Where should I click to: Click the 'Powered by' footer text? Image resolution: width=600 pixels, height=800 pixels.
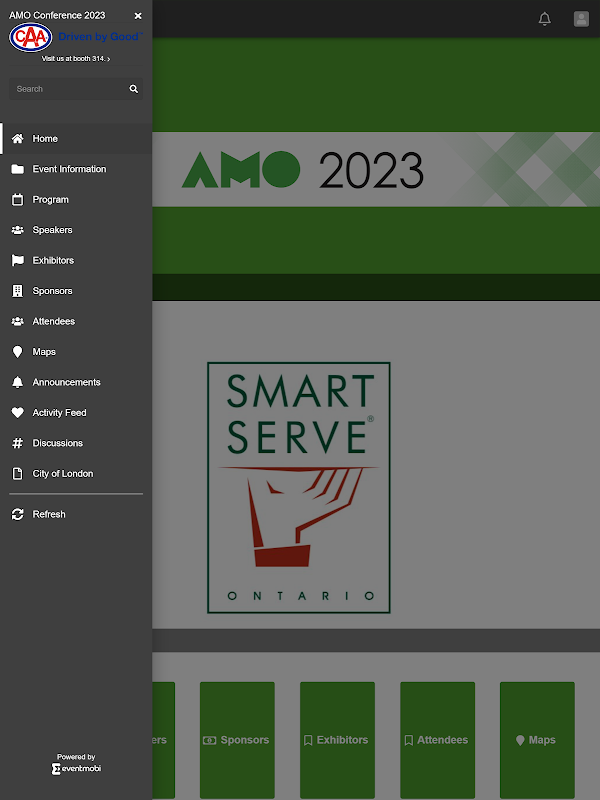click(76, 757)
